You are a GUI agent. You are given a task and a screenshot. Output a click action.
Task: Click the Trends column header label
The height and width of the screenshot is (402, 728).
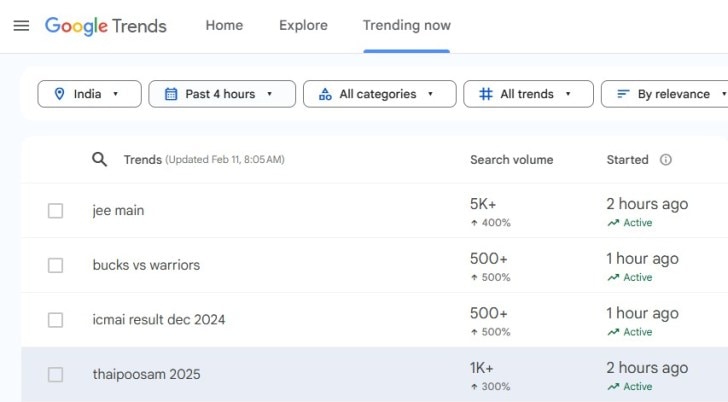point(143,160)
